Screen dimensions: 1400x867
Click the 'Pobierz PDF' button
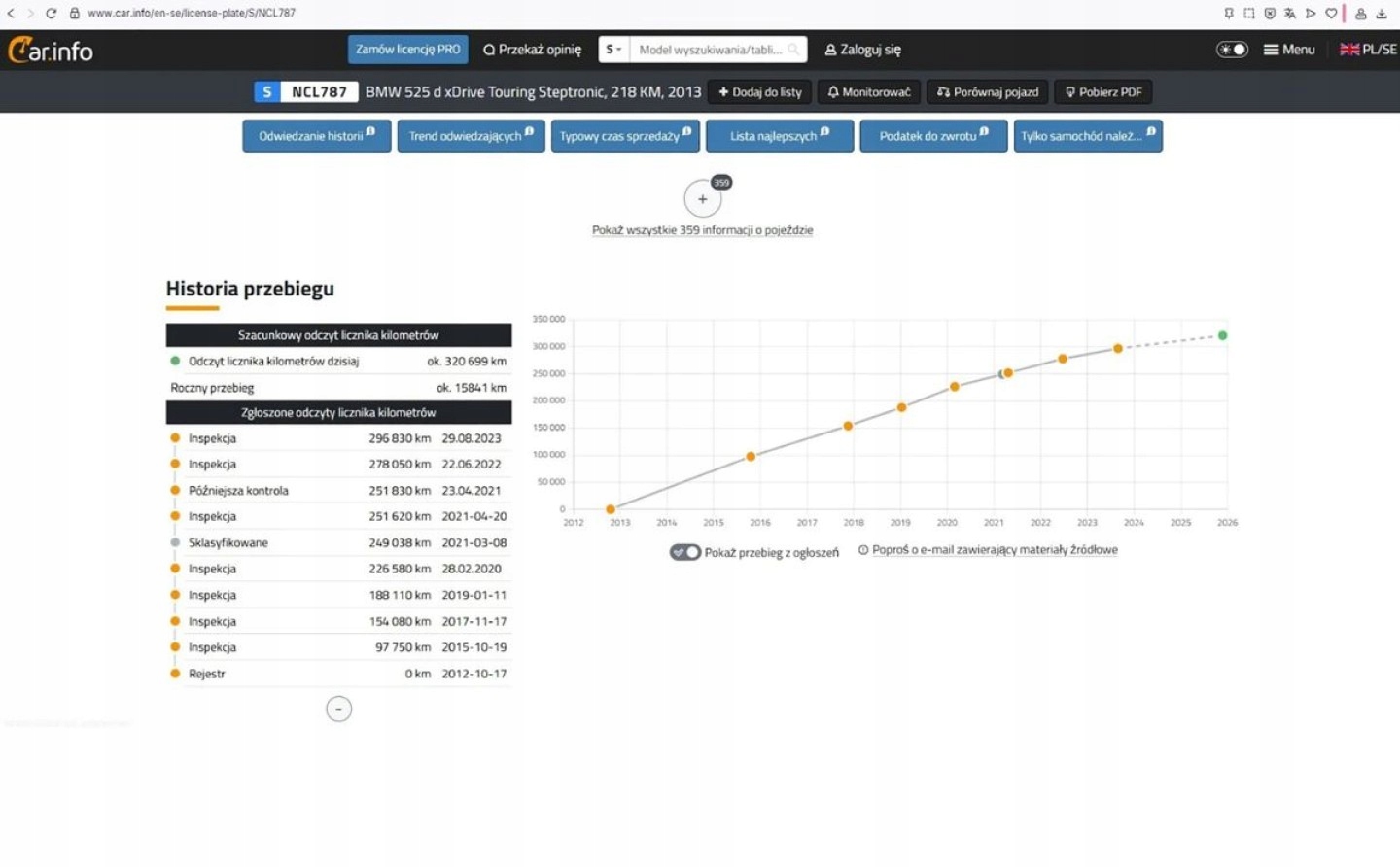pyautogui.click(x=1103, y=92)
